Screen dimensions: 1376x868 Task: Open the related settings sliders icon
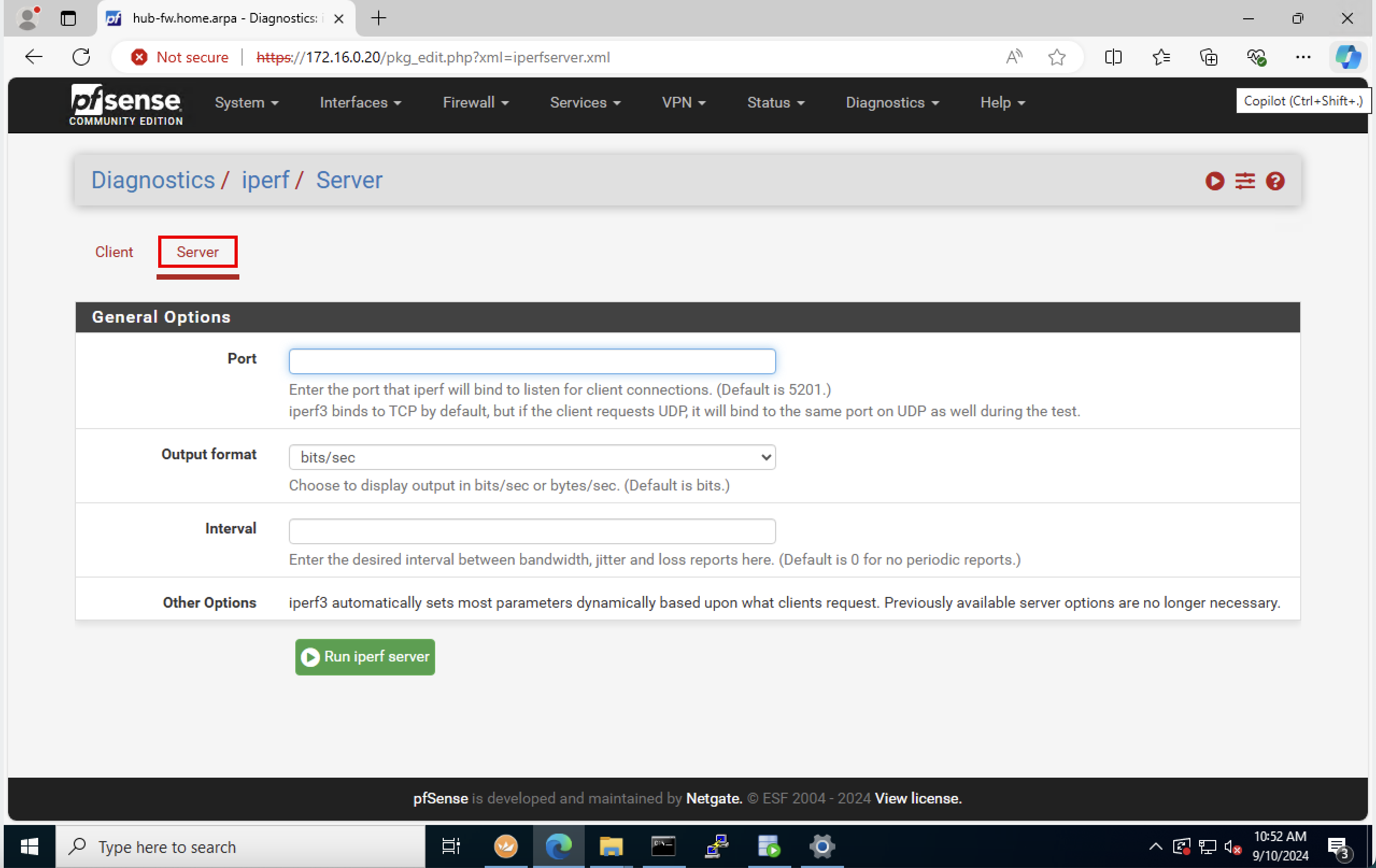tap(1245, 181)
